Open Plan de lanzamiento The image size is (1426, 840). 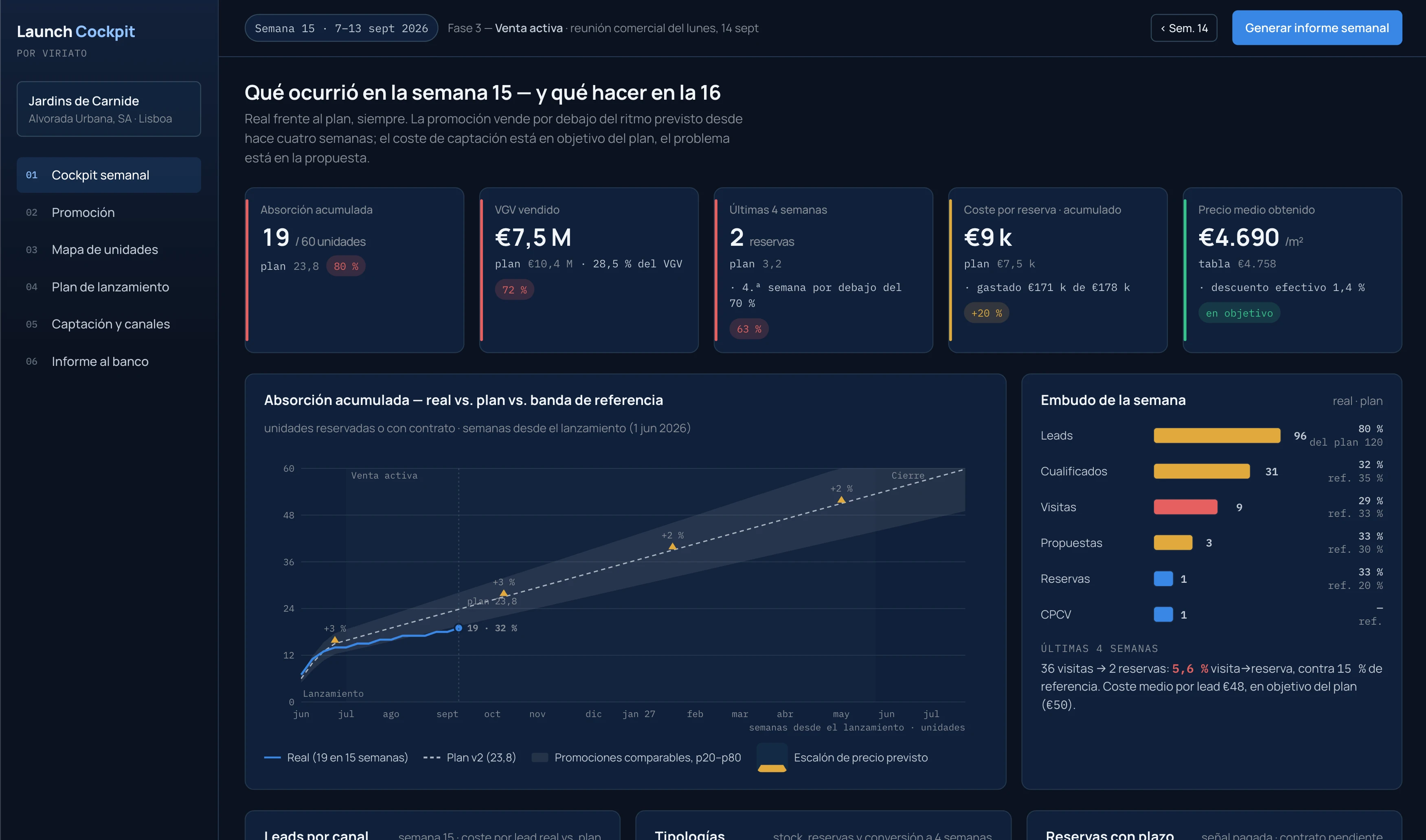click(109, 287)
